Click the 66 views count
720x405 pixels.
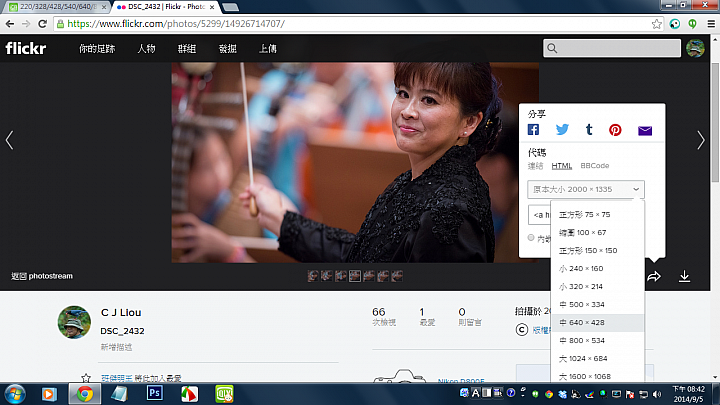[x=378, y=312]
